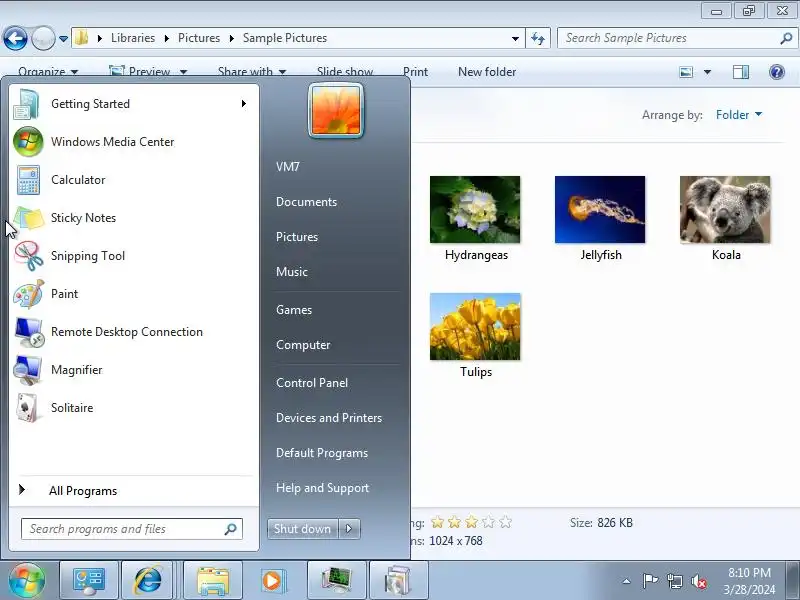This screenshot has height=600, width=800.
Task: Open Internet Explorer from the taskbar
Action: pos(148,580)
